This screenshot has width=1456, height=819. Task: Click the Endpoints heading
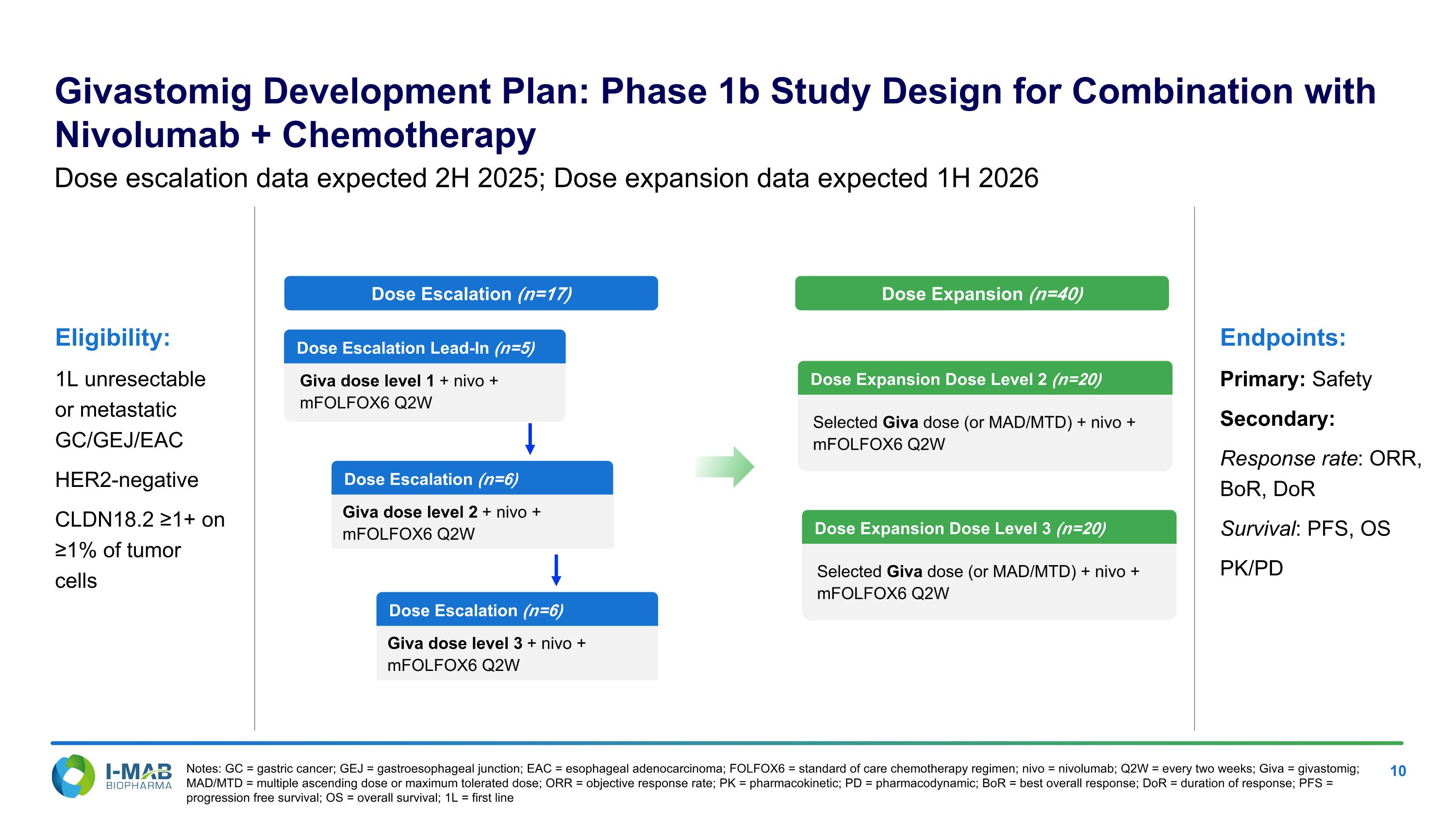coord(1282,337)
